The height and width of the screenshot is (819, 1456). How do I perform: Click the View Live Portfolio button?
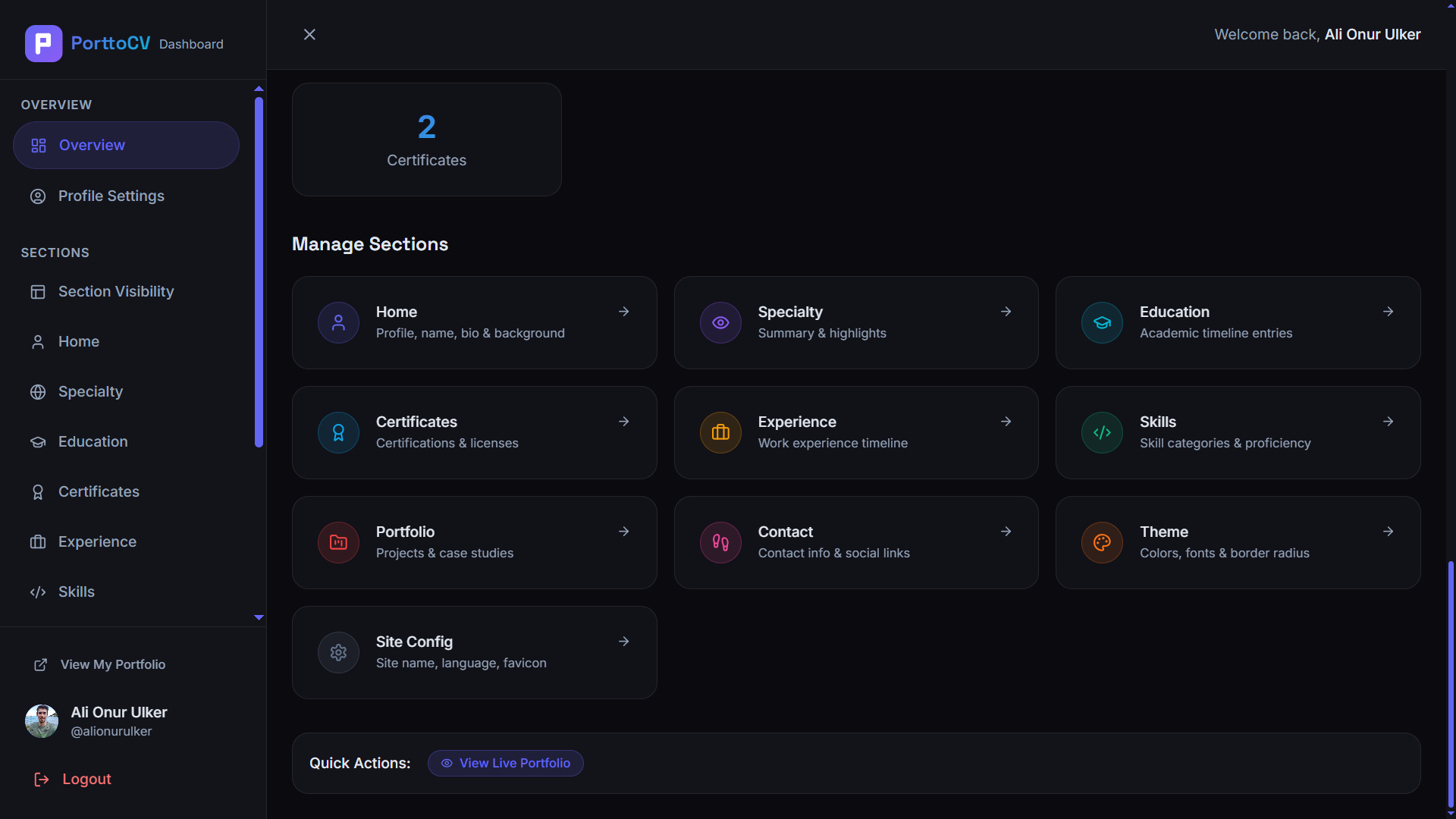pyautogui.click(x=506, y=763)
